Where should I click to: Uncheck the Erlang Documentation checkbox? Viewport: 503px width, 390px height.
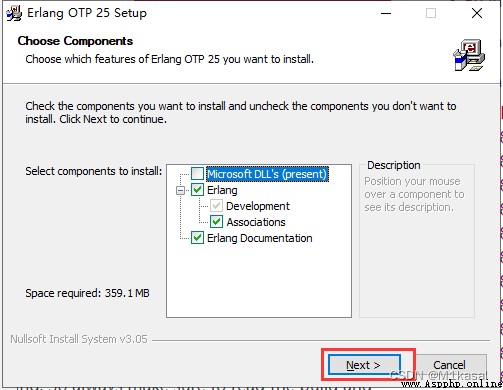197,238
